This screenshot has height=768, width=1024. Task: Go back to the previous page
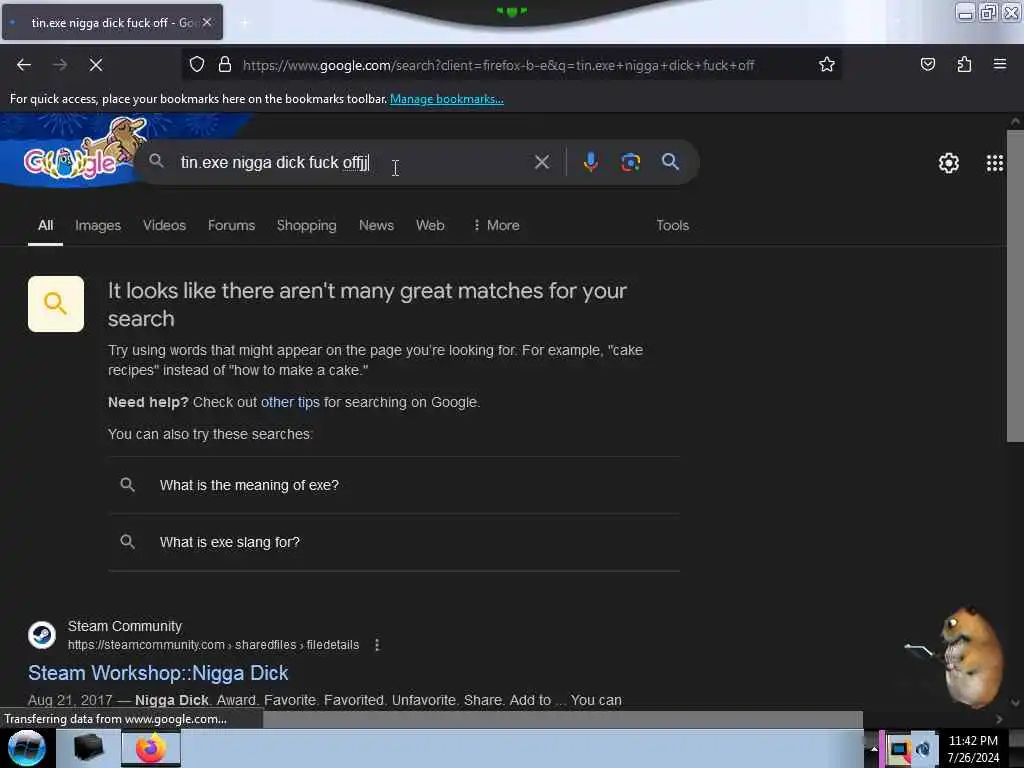(x=24, y=65)
